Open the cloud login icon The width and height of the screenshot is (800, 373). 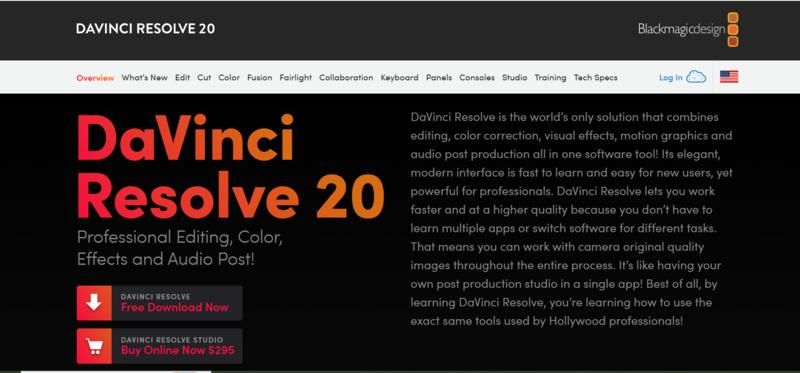point(696,77)
